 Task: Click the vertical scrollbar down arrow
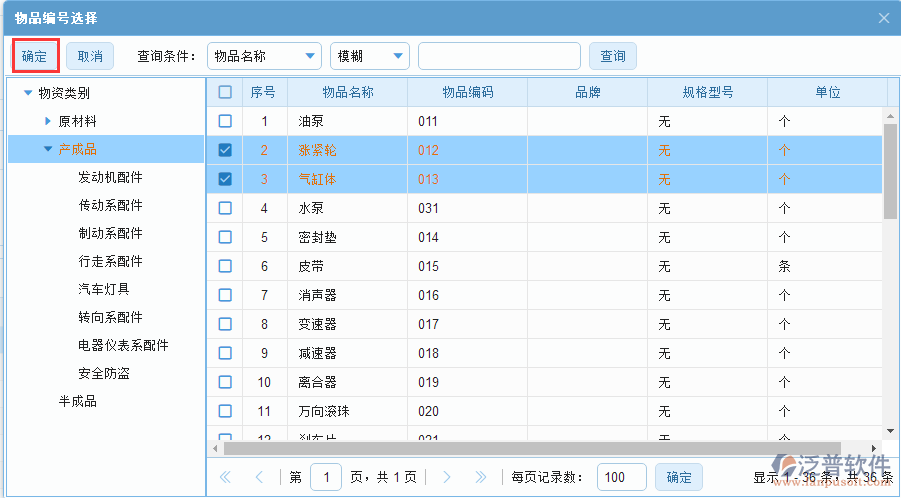[x=890, y=431]
